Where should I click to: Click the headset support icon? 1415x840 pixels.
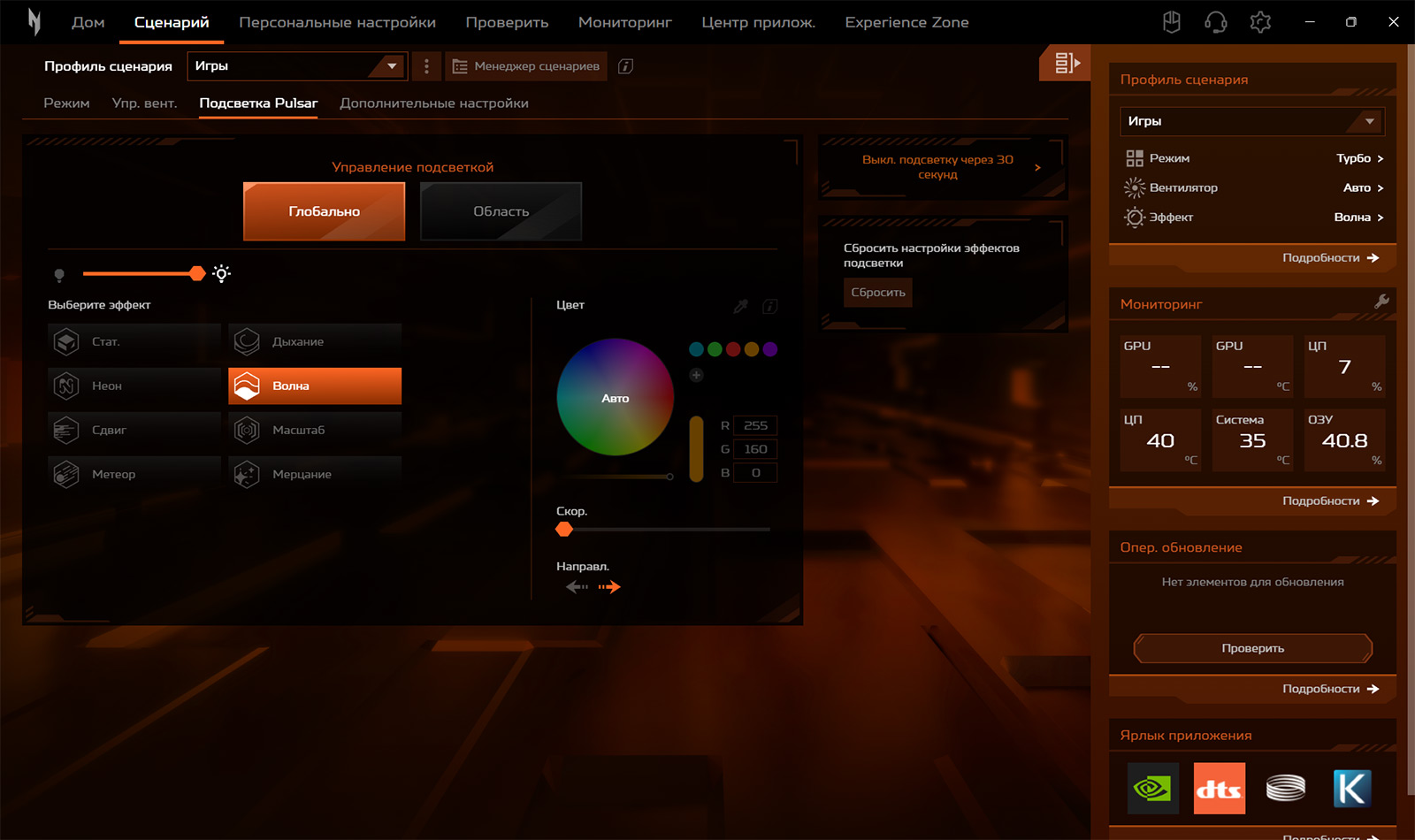click(x=1216, y=22)
